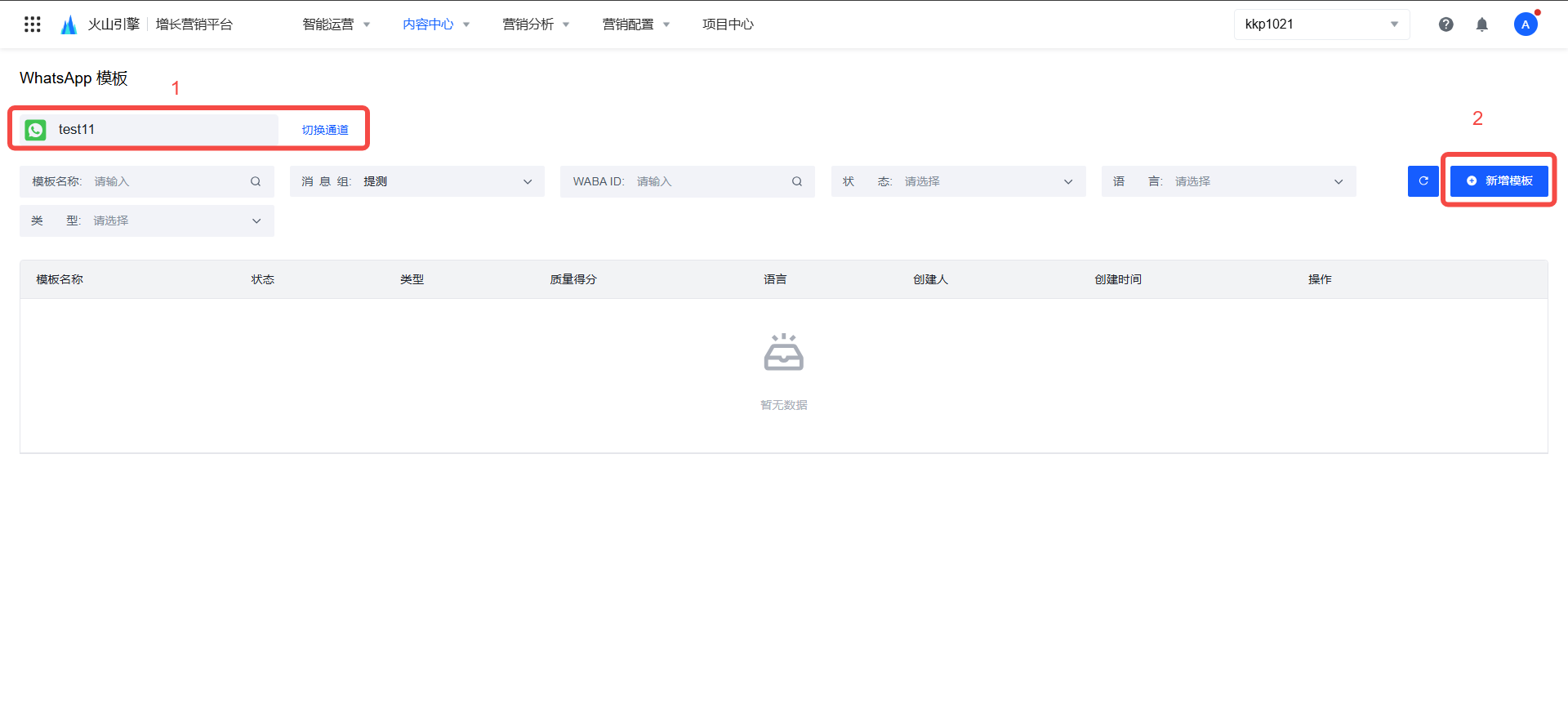This screenshot has height=717, width=1568.
Task: Open the 营销分析 menu
Action: [535, 24]
